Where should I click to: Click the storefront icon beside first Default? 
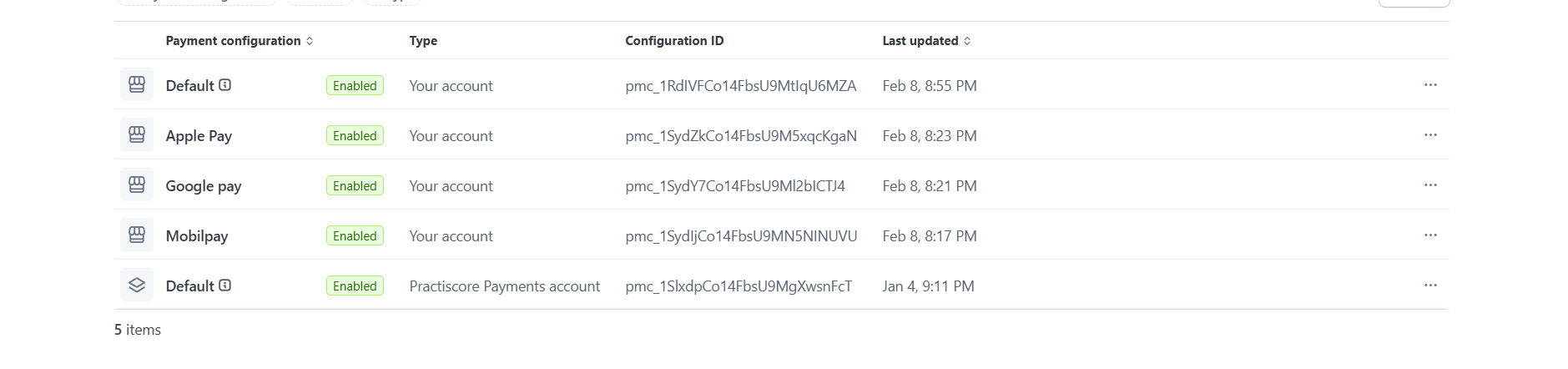point(137,84)
